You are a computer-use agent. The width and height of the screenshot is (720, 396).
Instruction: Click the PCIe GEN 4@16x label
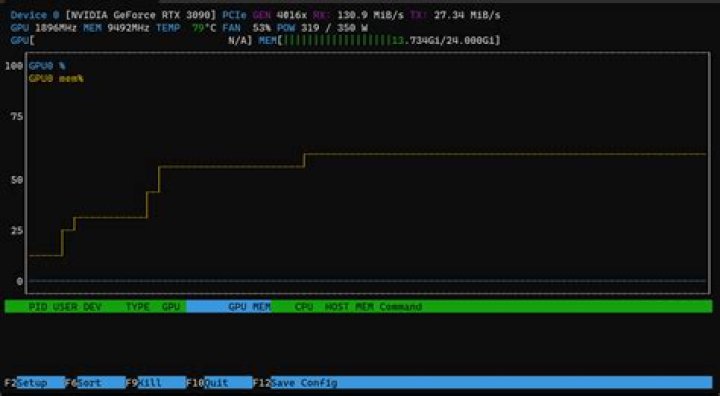pos(264,15)
